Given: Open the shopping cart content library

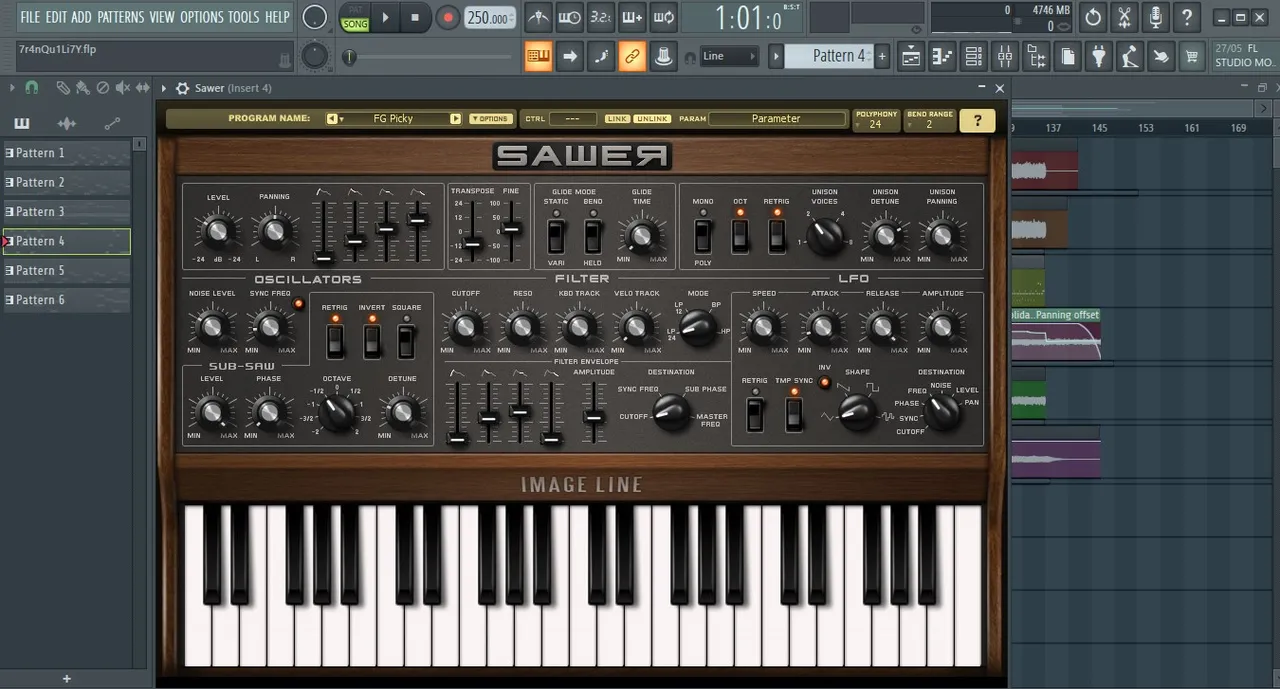Looking at the screenshot, I should coord(1192,56).
